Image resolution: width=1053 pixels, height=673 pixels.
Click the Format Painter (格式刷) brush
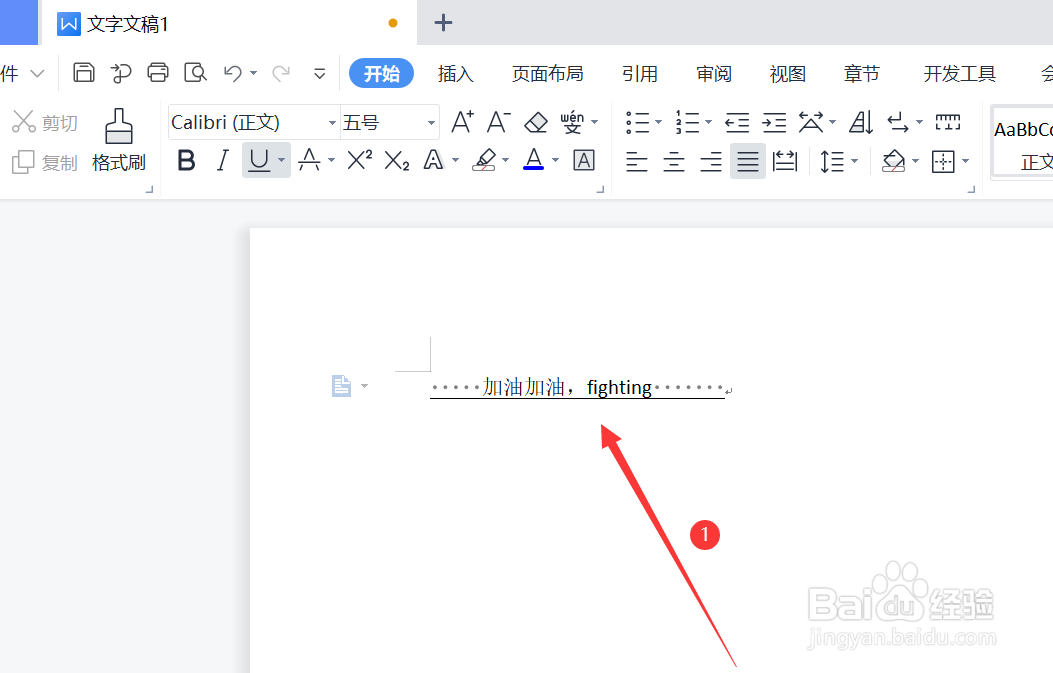[x=119, y=140]
